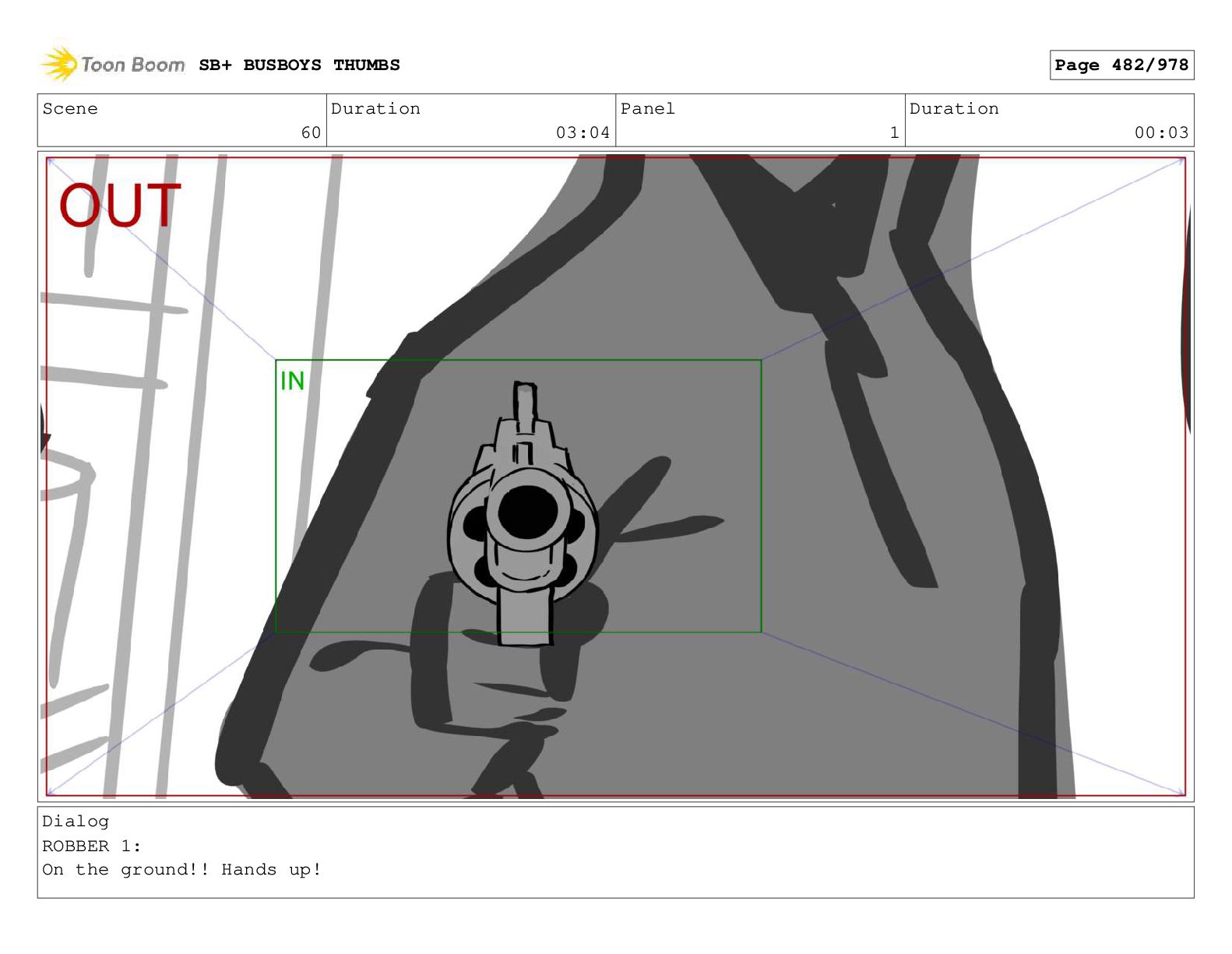Screen dimensions: 1232x954
Task: Click scene duration value '03:04'
Action: pos(583,132)
